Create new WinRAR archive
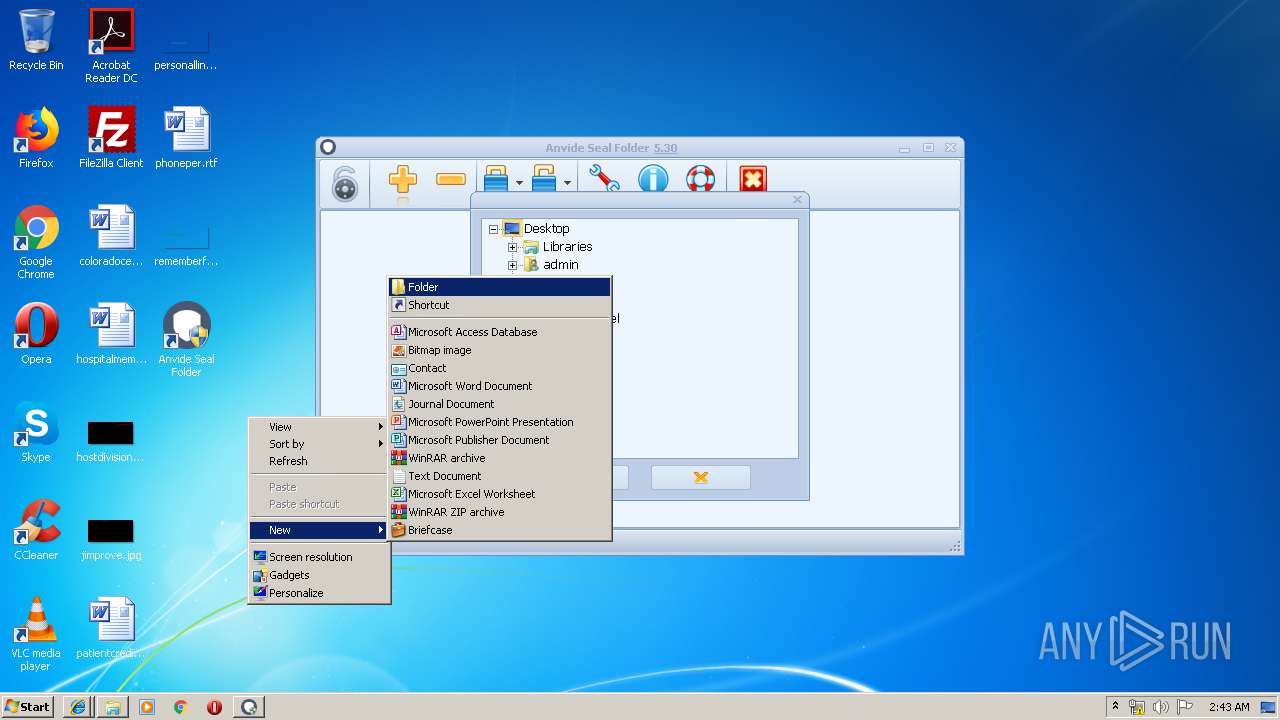The image size is (1280, 720). pyautogui.click(x=500, y=458)
